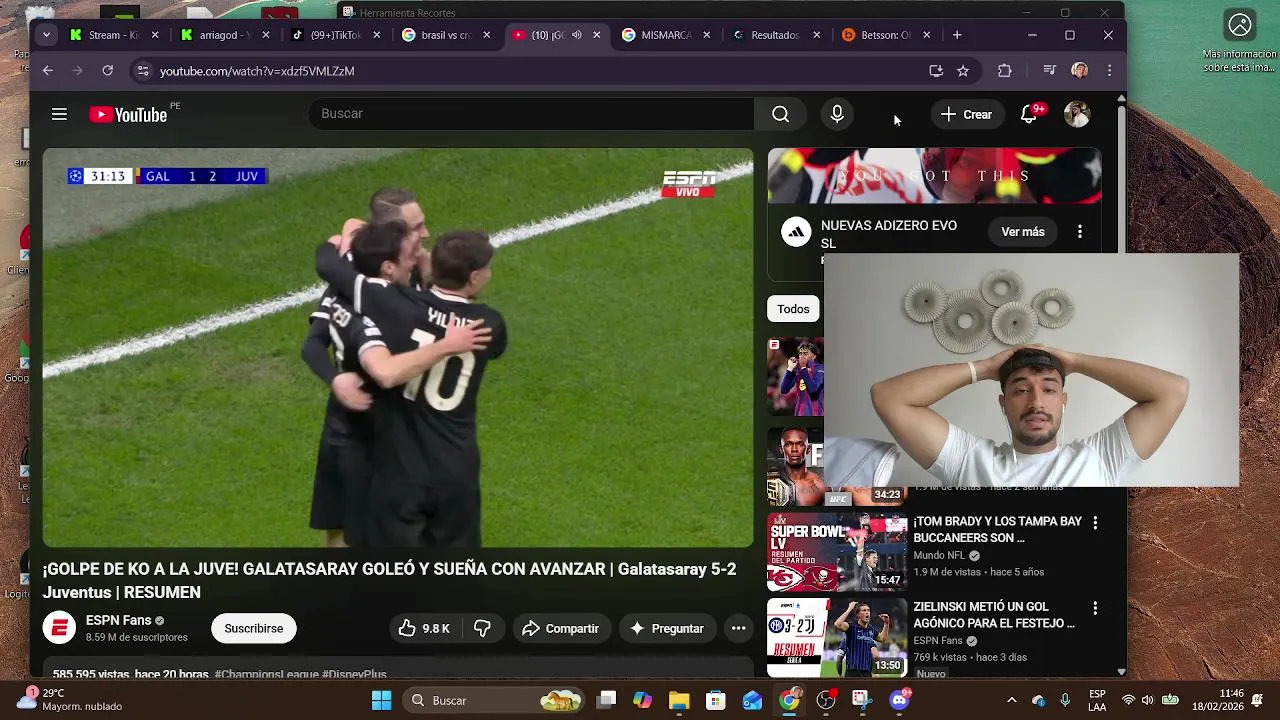Viewport: 1280px width, 720px height.
Task: Click the Crear button
Action: click(966, 114)
